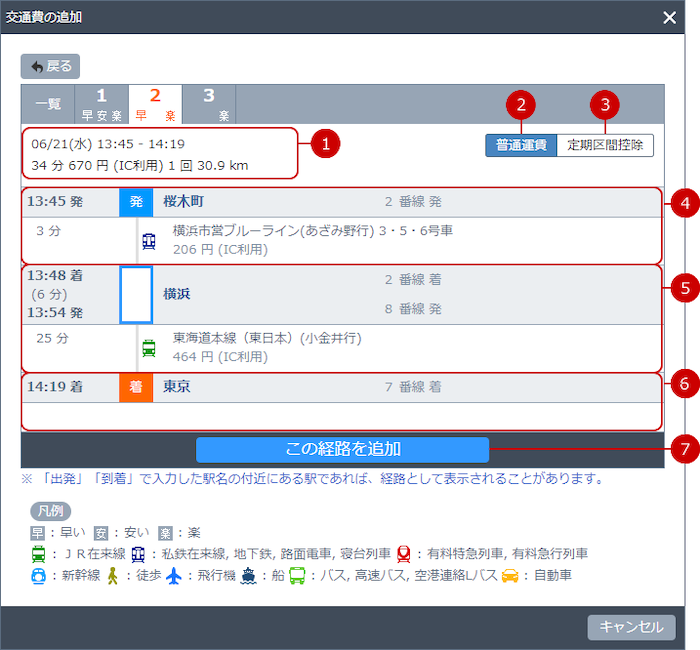This screenshot has width=700, height=650.
Task: Click the バス bus legend icon
Action: [297, 575]
